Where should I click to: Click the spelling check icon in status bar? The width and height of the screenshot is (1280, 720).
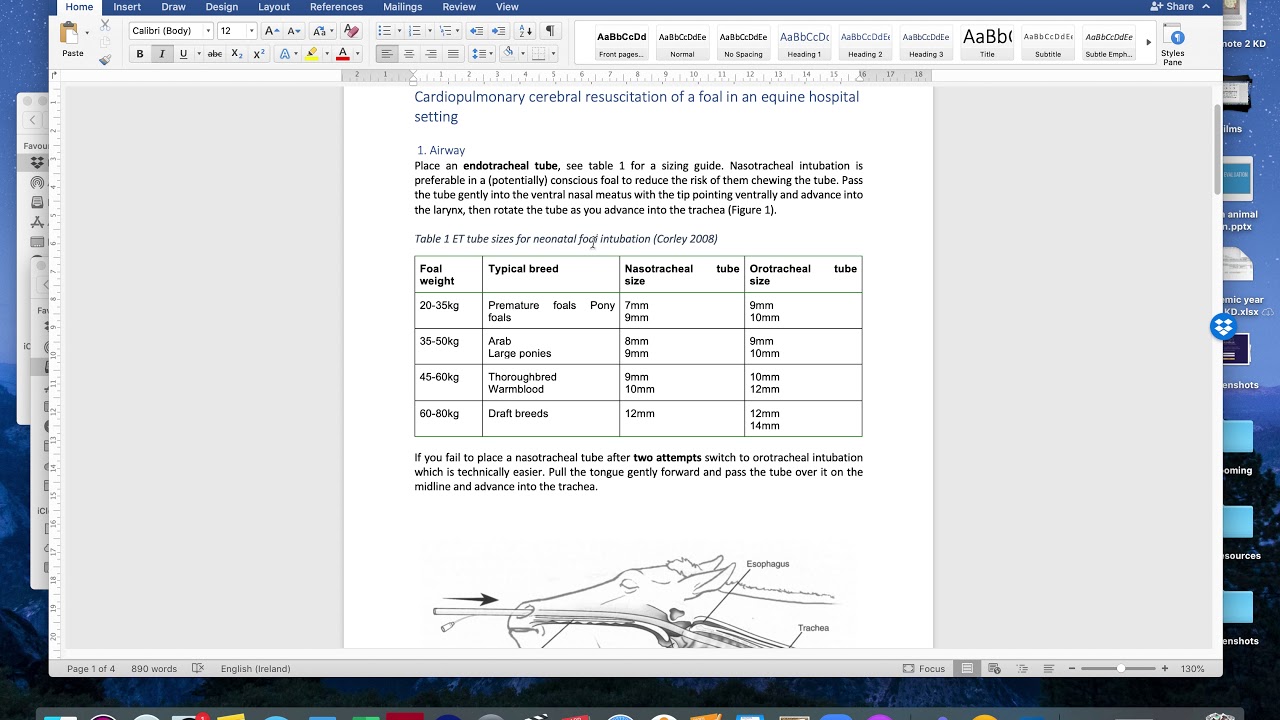coord(198,668)
